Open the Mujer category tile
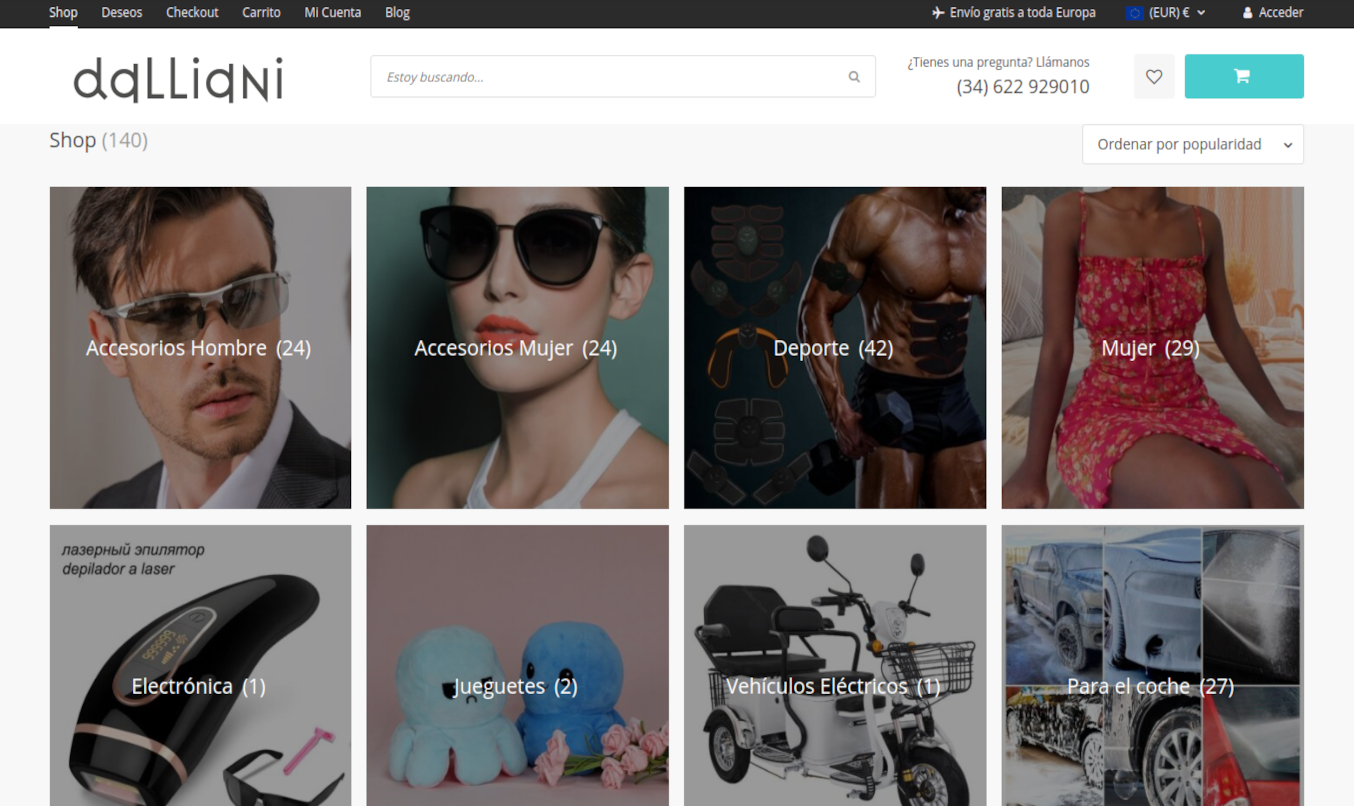This screenshot has width=1354, height=806. (1152, 348)
